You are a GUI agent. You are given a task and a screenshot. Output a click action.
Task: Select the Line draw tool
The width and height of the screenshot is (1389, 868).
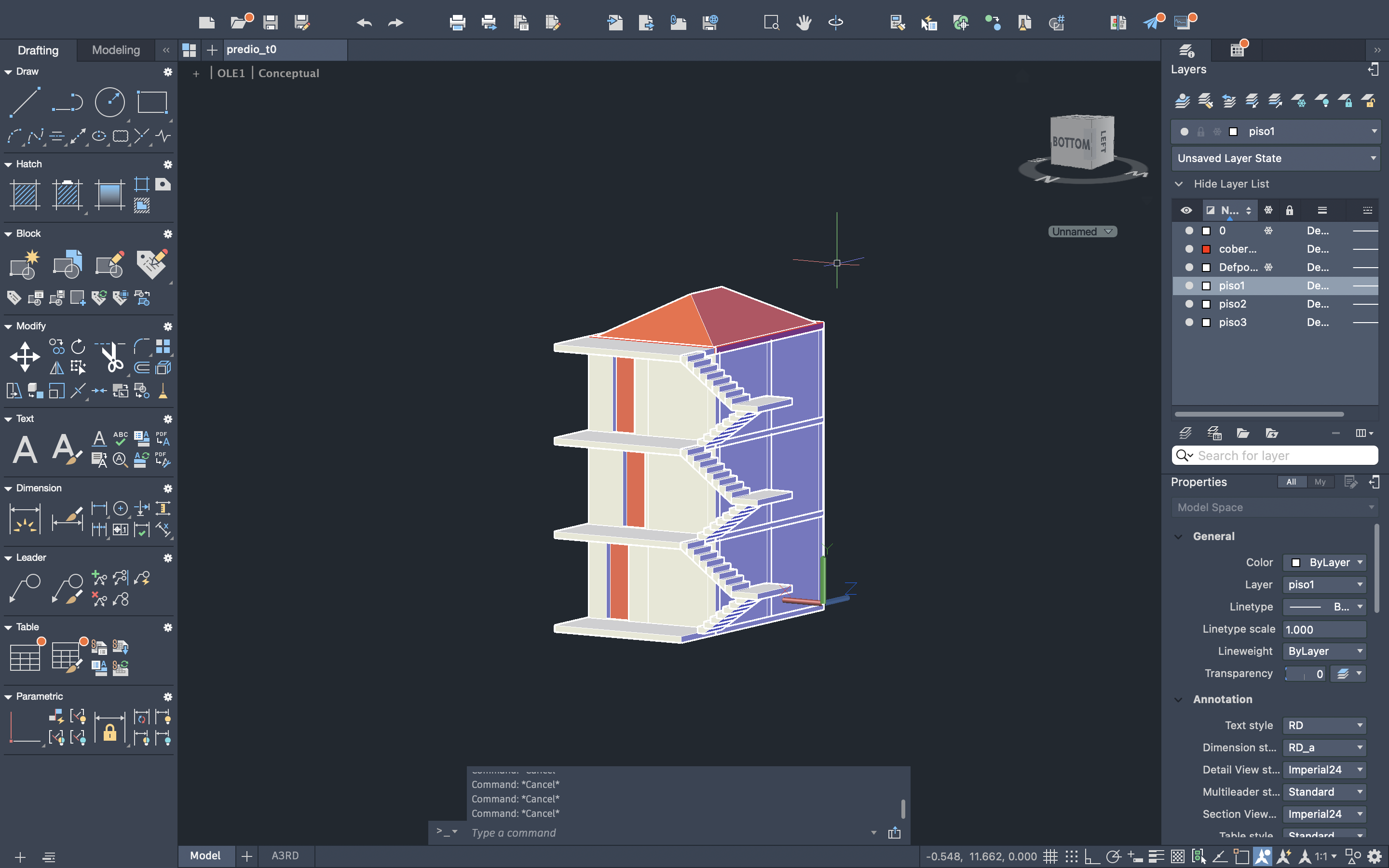coord(24,102)
